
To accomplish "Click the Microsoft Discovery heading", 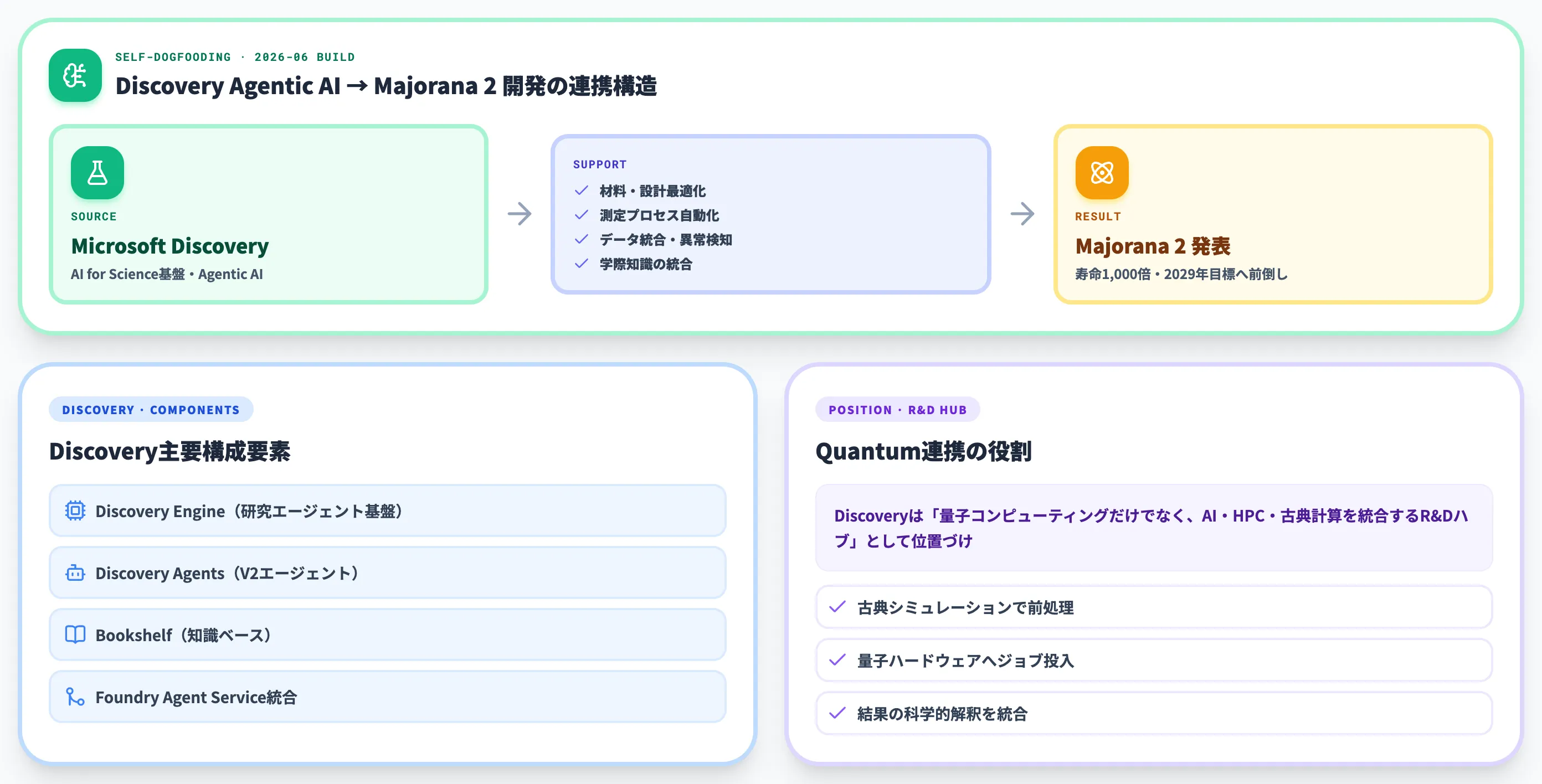I will 170,246.
